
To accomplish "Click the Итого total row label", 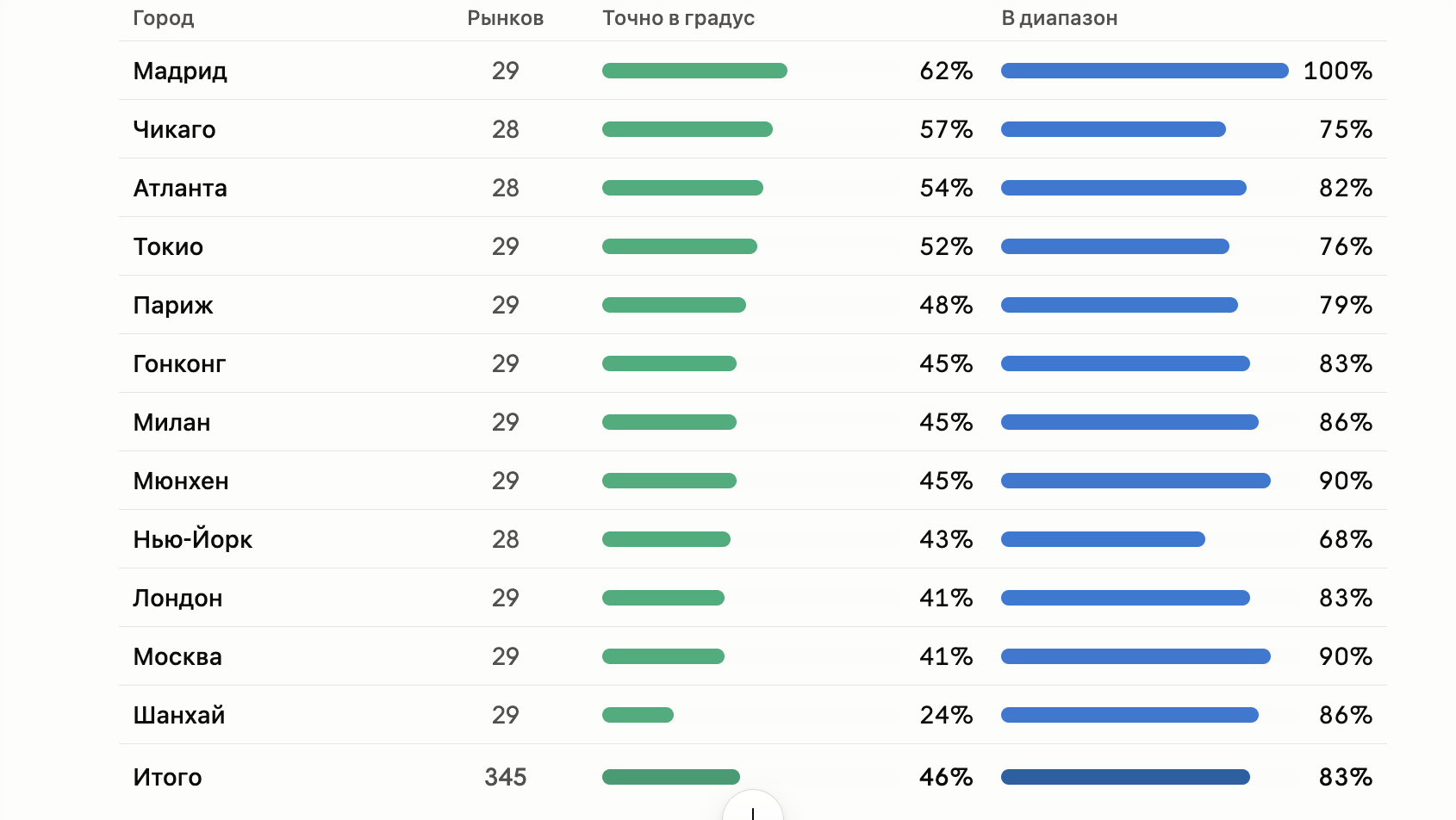I will pyautogui.click(x=167, y=777).
